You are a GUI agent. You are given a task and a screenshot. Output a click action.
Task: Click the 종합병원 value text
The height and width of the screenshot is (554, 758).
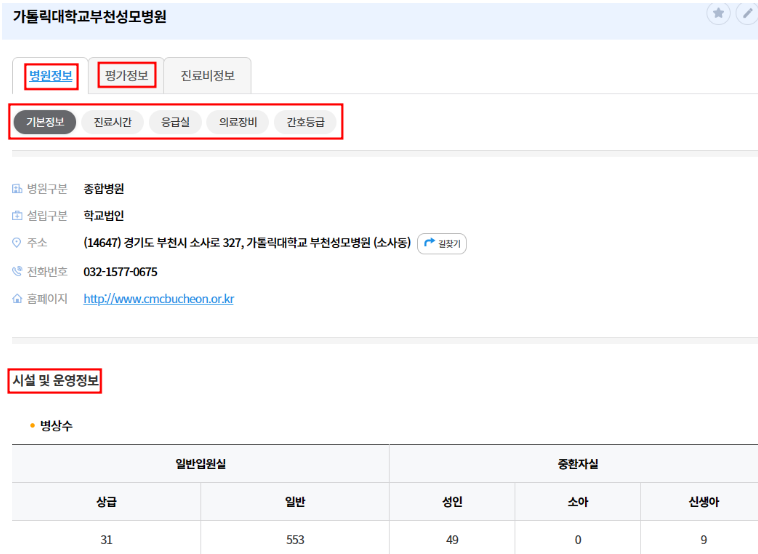pos(104,189)
